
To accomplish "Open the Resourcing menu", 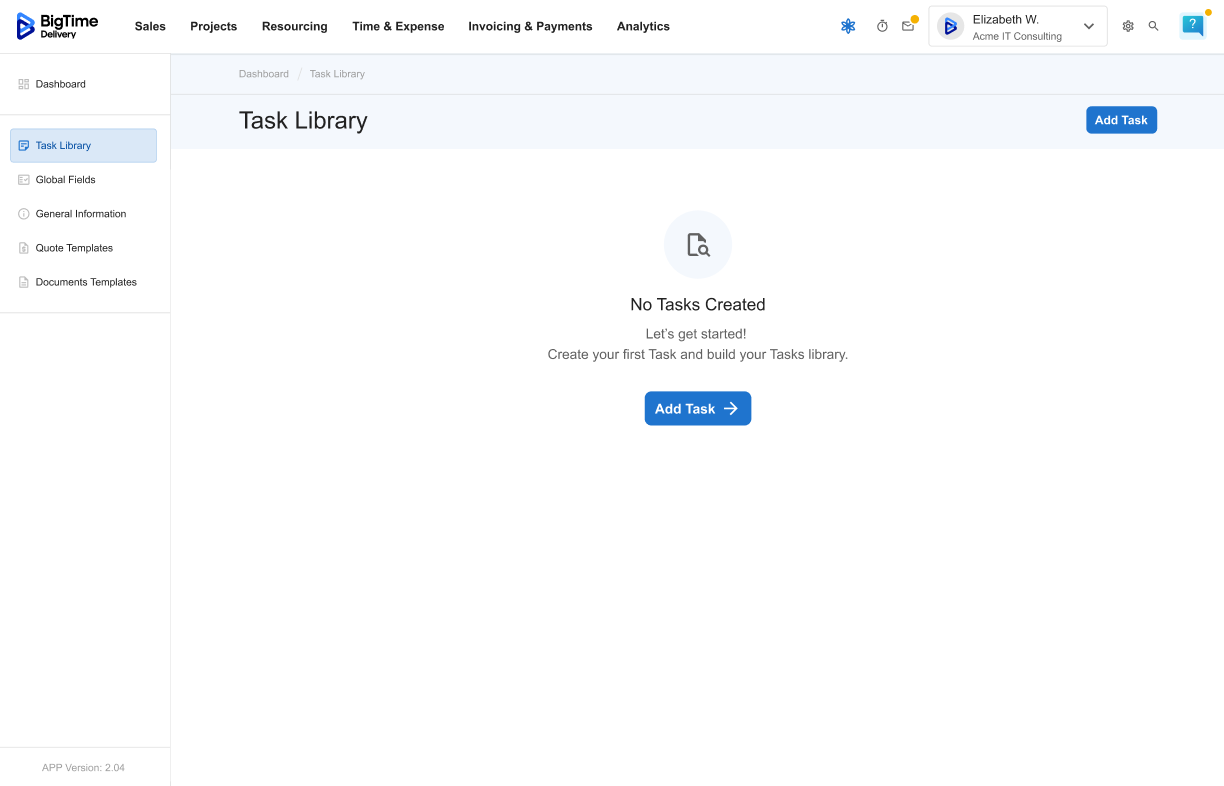I will pos(295,26).
